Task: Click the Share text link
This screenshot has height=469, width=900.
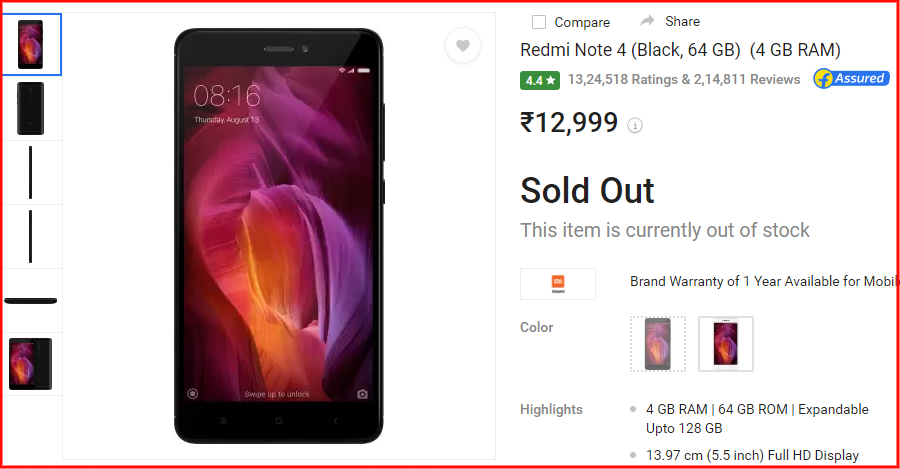Action: [682, 21]
